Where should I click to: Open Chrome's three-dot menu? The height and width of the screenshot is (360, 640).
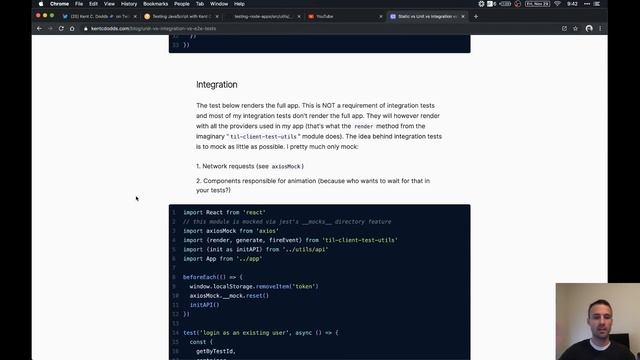[x=600, y=29]
